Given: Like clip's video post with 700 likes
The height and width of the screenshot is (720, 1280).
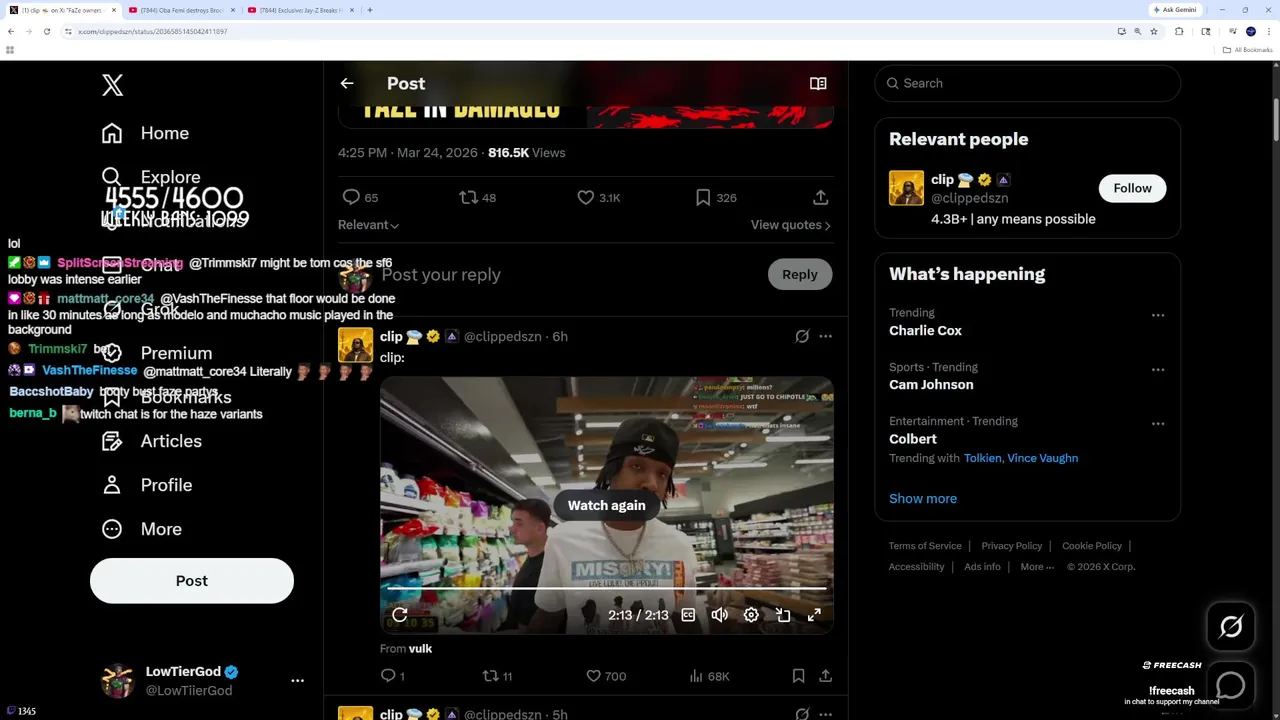Looking at the screenshot, I should click(606, 677).
